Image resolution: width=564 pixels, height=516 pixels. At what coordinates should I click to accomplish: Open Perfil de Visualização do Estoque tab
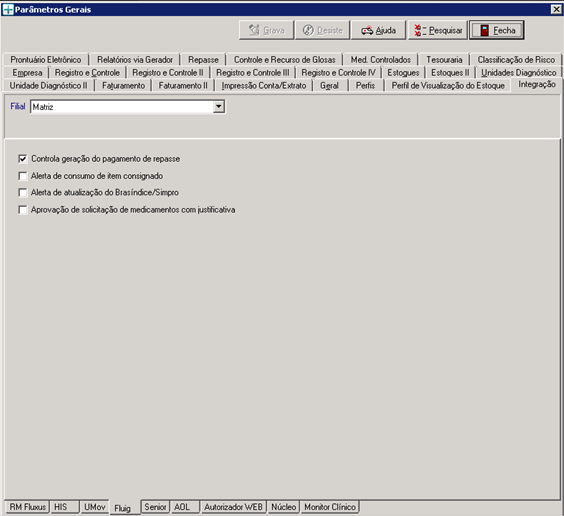point(448,86)
